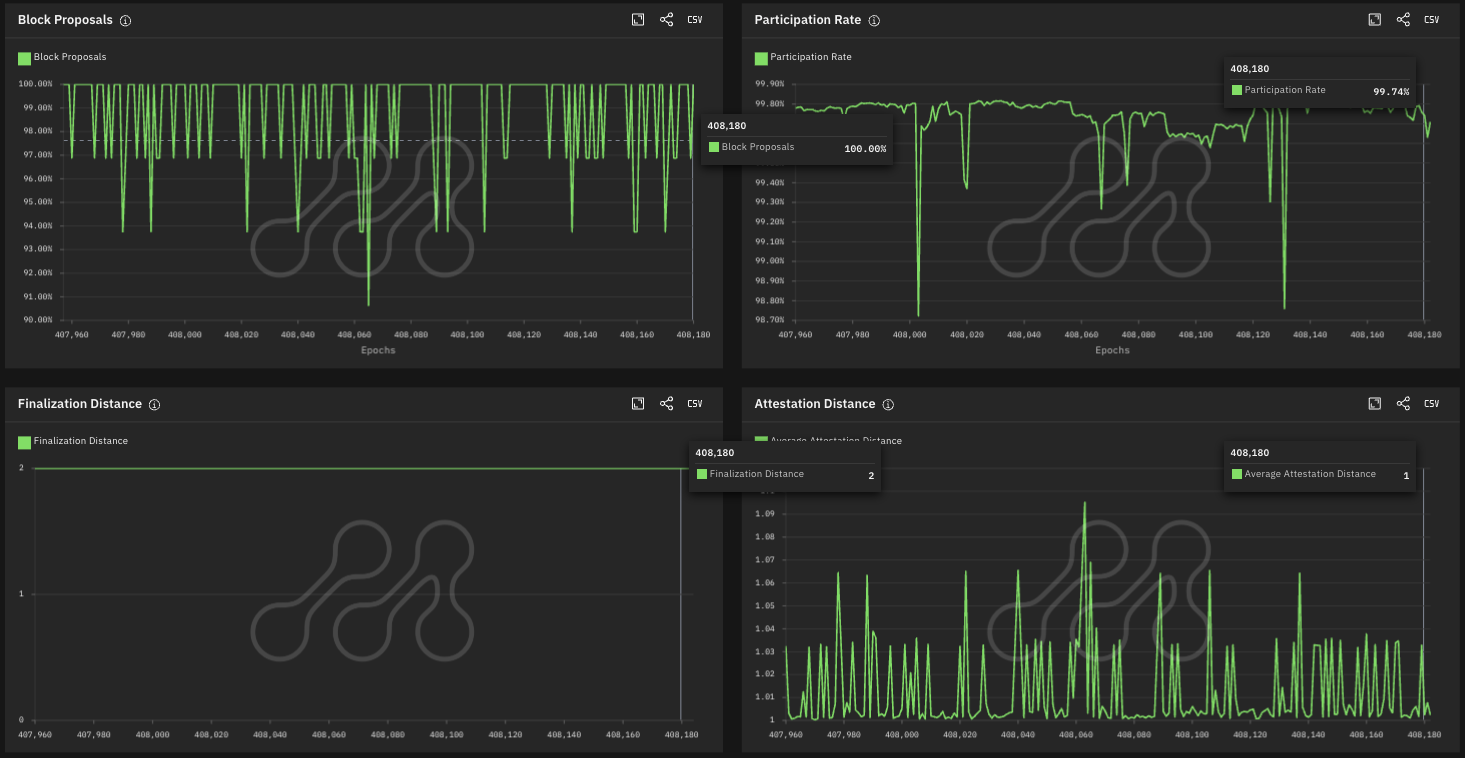Export Attestation Distance CSV file

[x=1431, y=404]
